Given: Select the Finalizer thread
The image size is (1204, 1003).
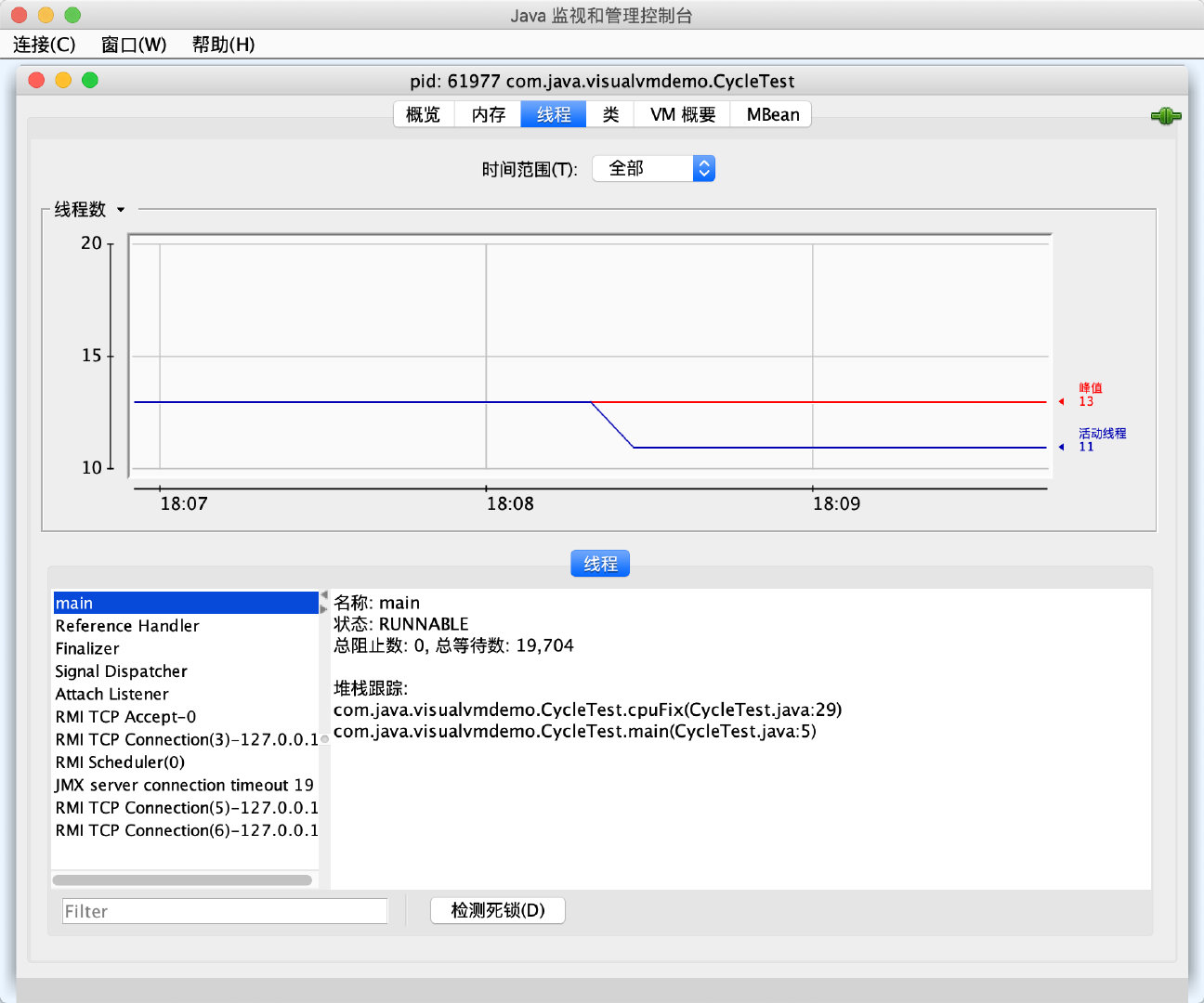Looking at the screenshot, I should click(x=186, y=648).
